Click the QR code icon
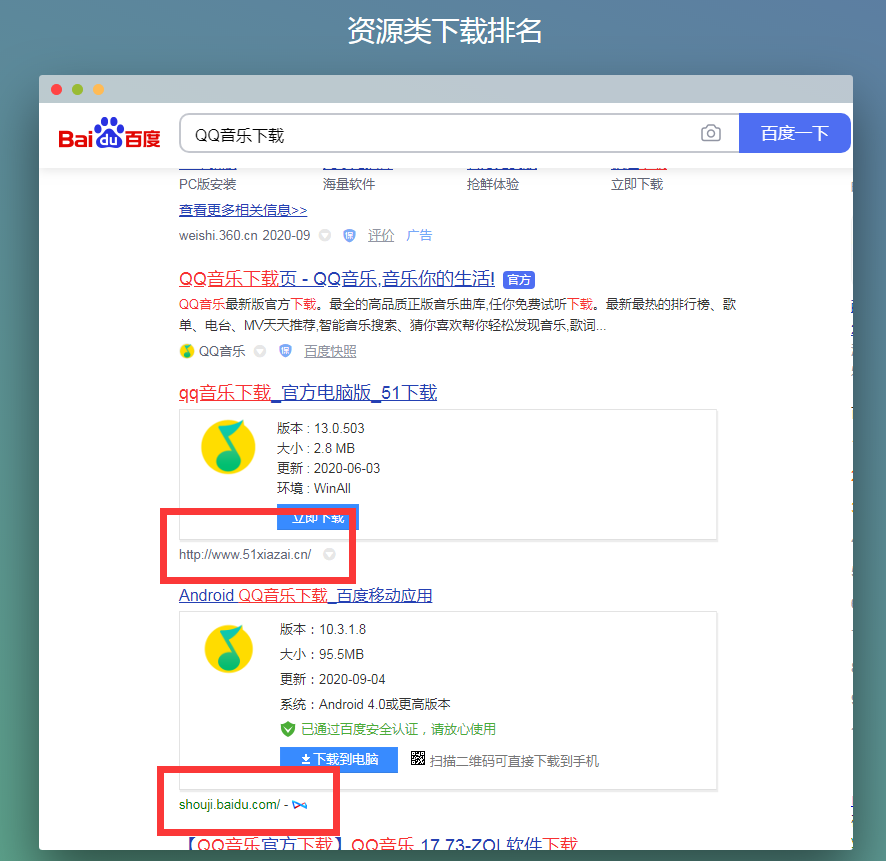Screen dimensions: 886x861 [418, 758]
